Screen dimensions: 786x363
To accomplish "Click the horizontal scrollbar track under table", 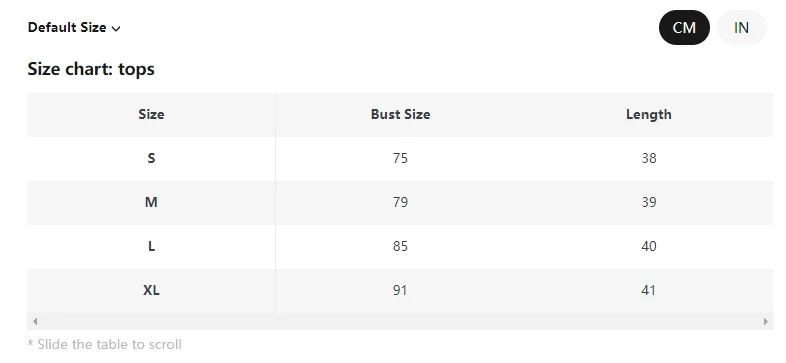I will (400, 321).
